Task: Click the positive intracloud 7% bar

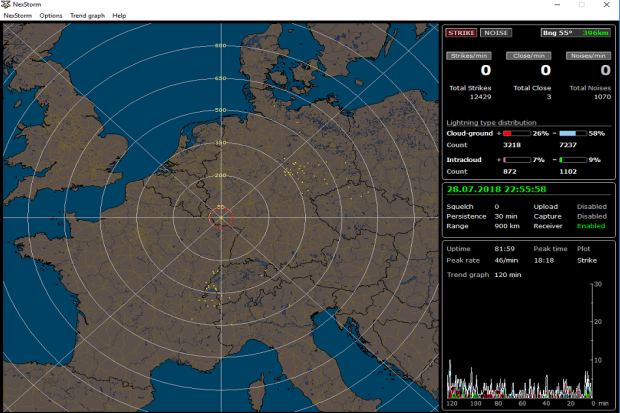Action: [516, 160]
